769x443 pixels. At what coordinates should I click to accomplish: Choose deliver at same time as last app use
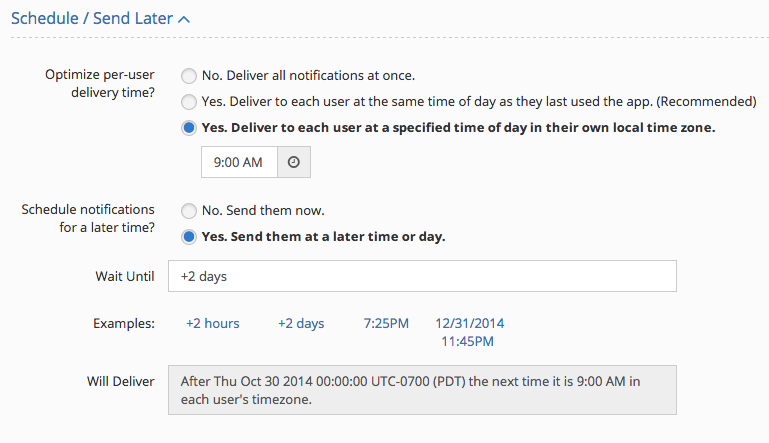(189, 102)
